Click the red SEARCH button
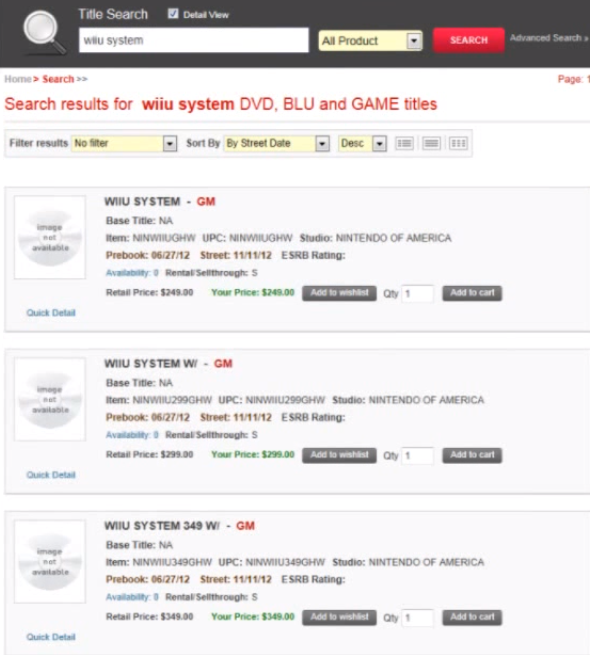Viewport: 590px width, 655px height. tap(468, 40)
